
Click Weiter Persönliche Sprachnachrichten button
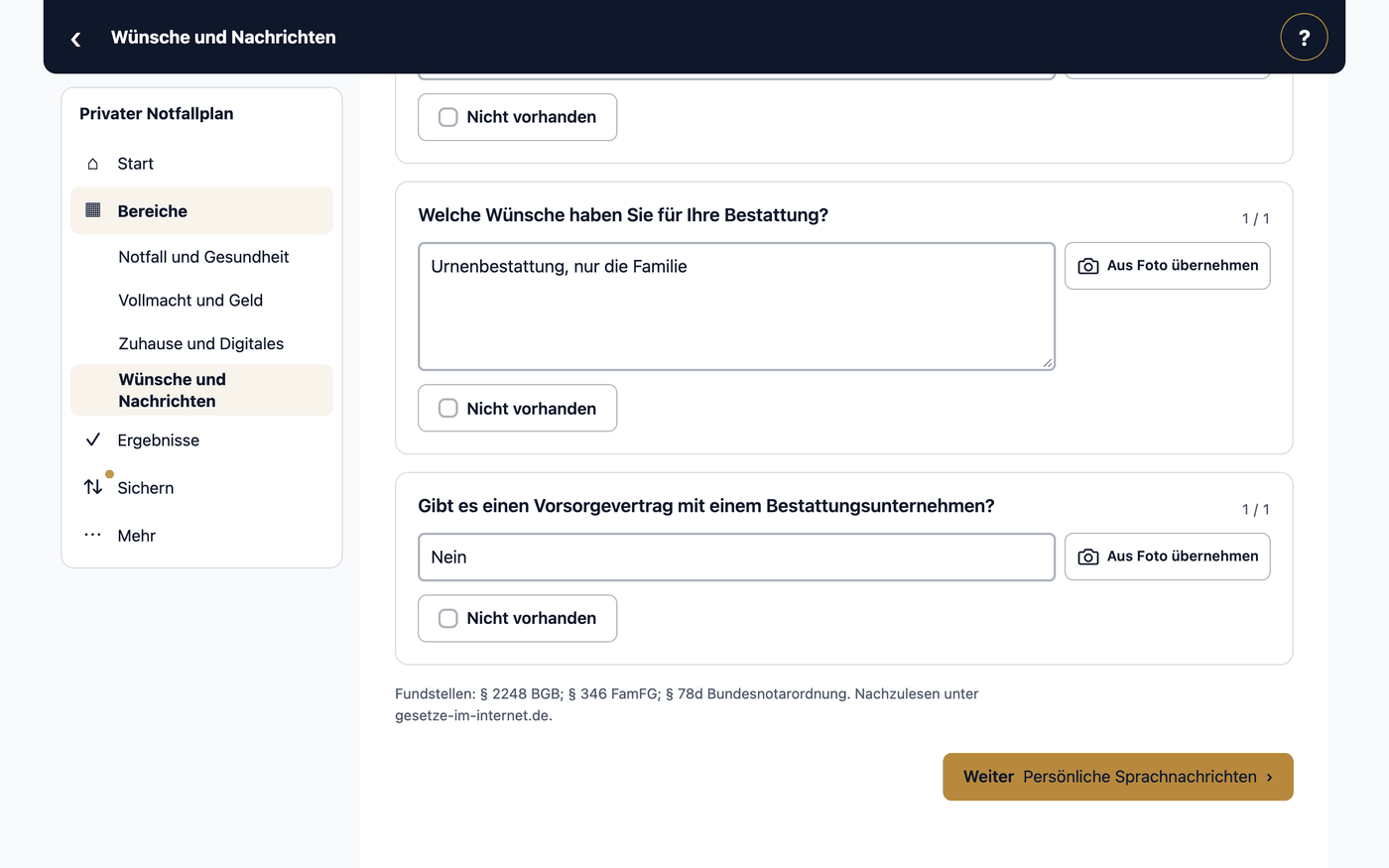coord(1118,777)
